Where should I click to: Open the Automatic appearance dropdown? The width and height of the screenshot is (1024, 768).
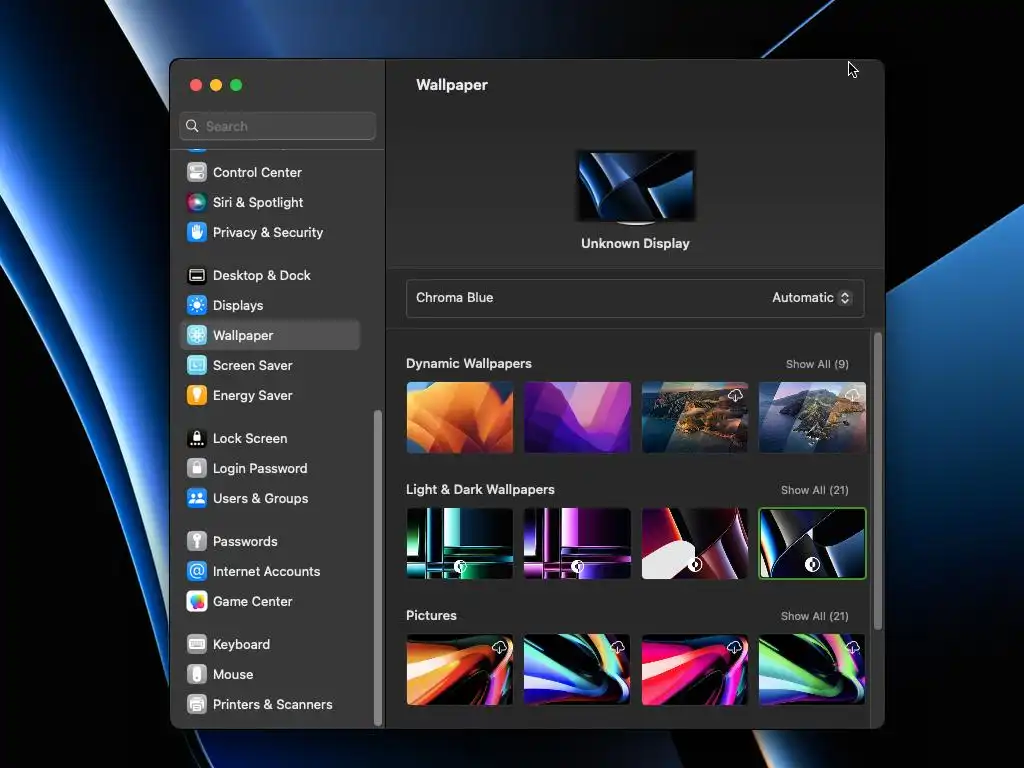(811, 298)
